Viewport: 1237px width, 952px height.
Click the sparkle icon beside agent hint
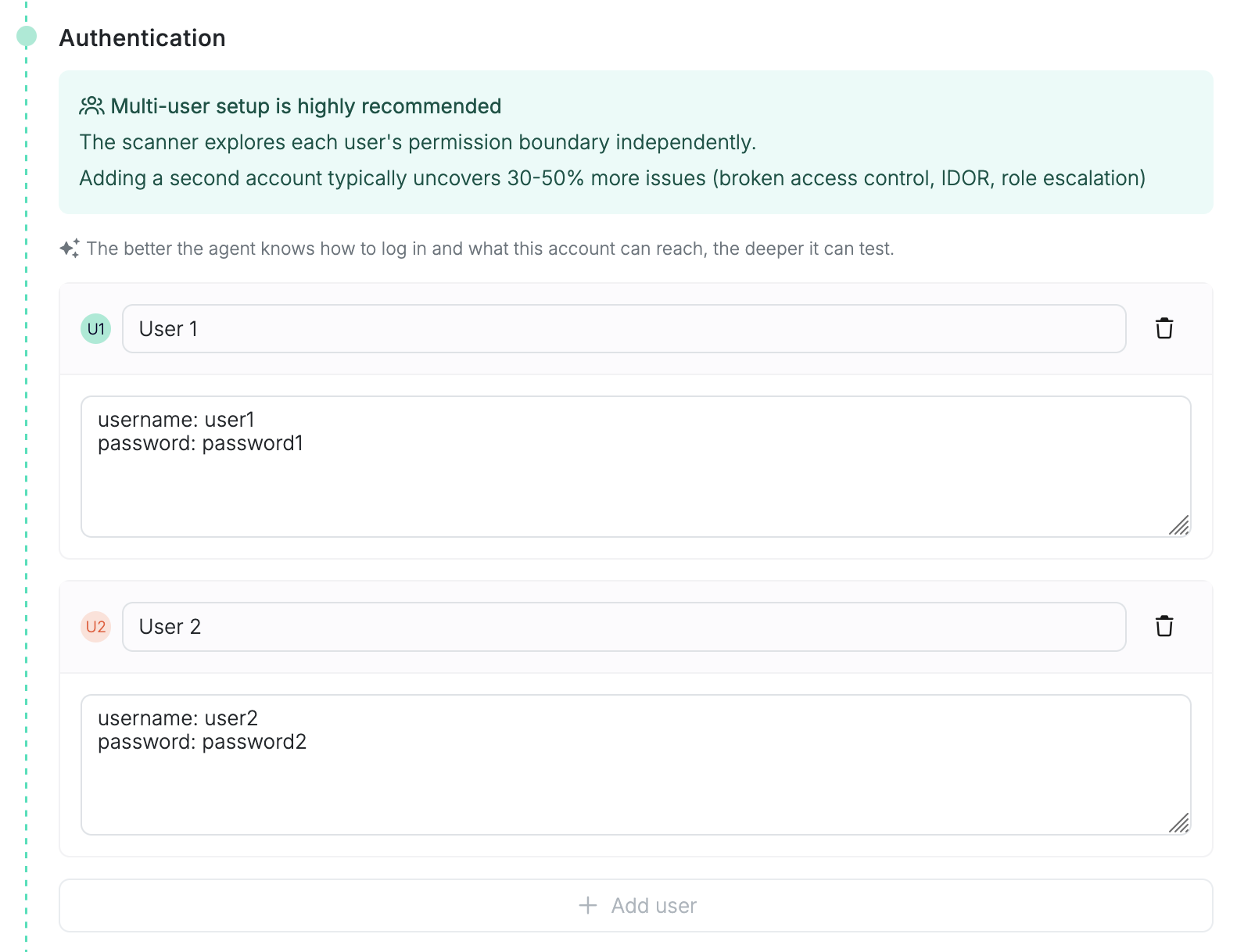(70, 248)
